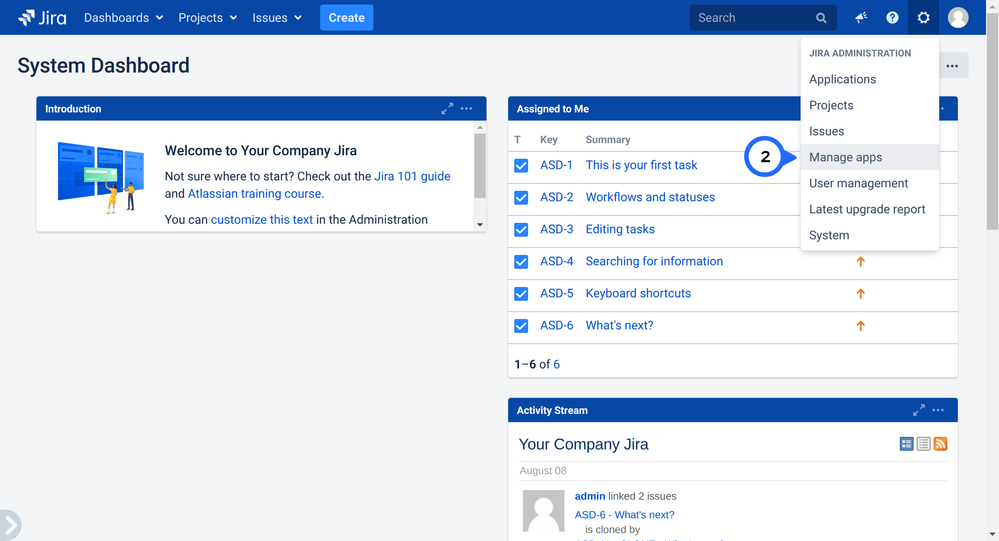Open 'Editing tasks' summary link

pos(620,229)
